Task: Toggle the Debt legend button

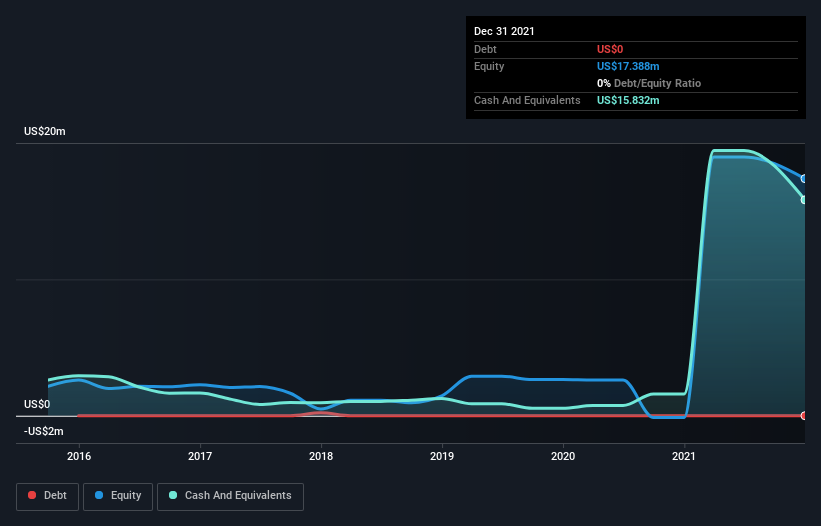Action: tap(47, 496)
